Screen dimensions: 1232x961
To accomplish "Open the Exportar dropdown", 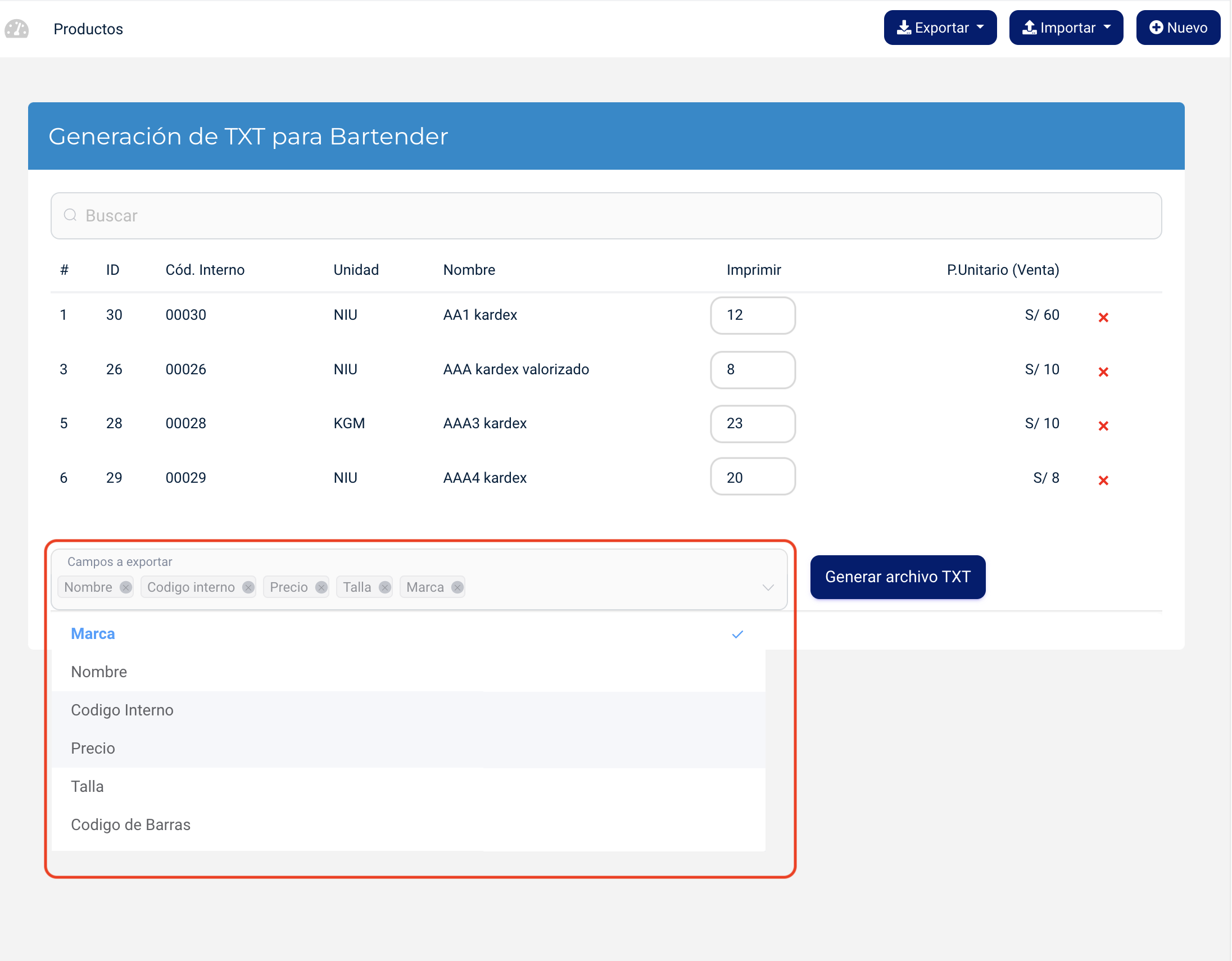I will (x=939, y=28).
